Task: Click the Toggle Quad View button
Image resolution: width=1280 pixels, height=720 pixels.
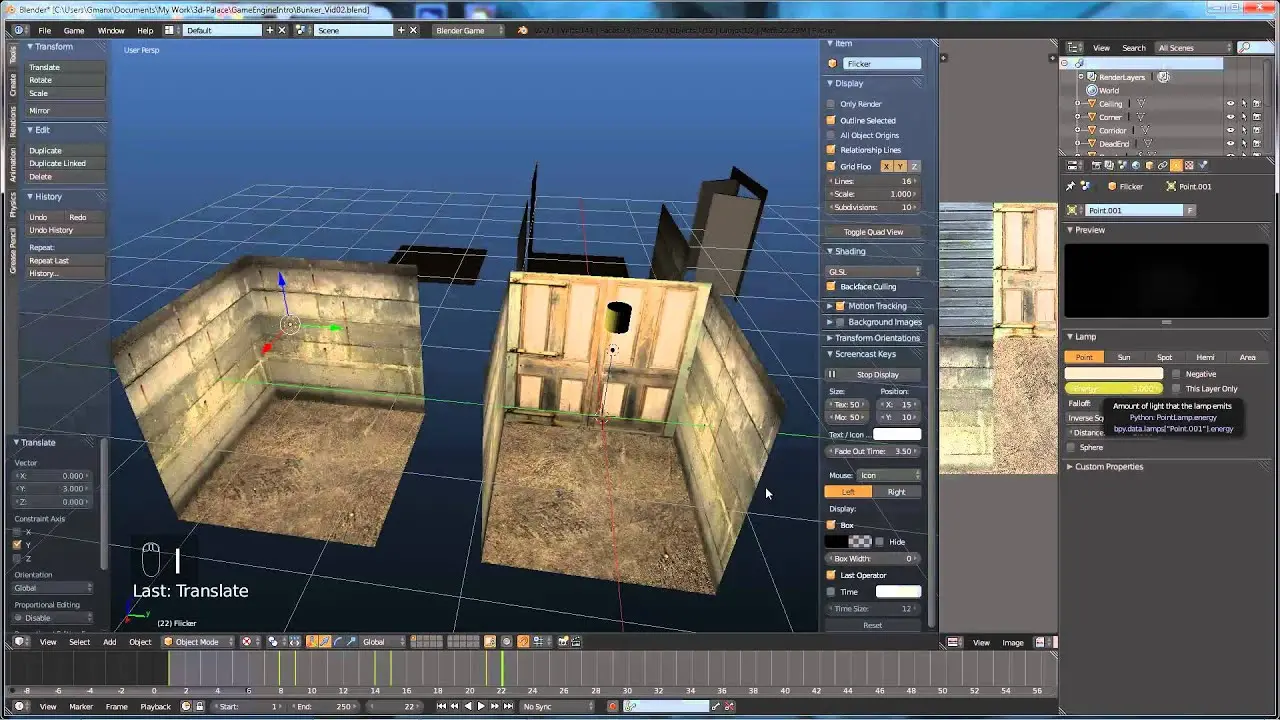Action: tap(873, 232)
